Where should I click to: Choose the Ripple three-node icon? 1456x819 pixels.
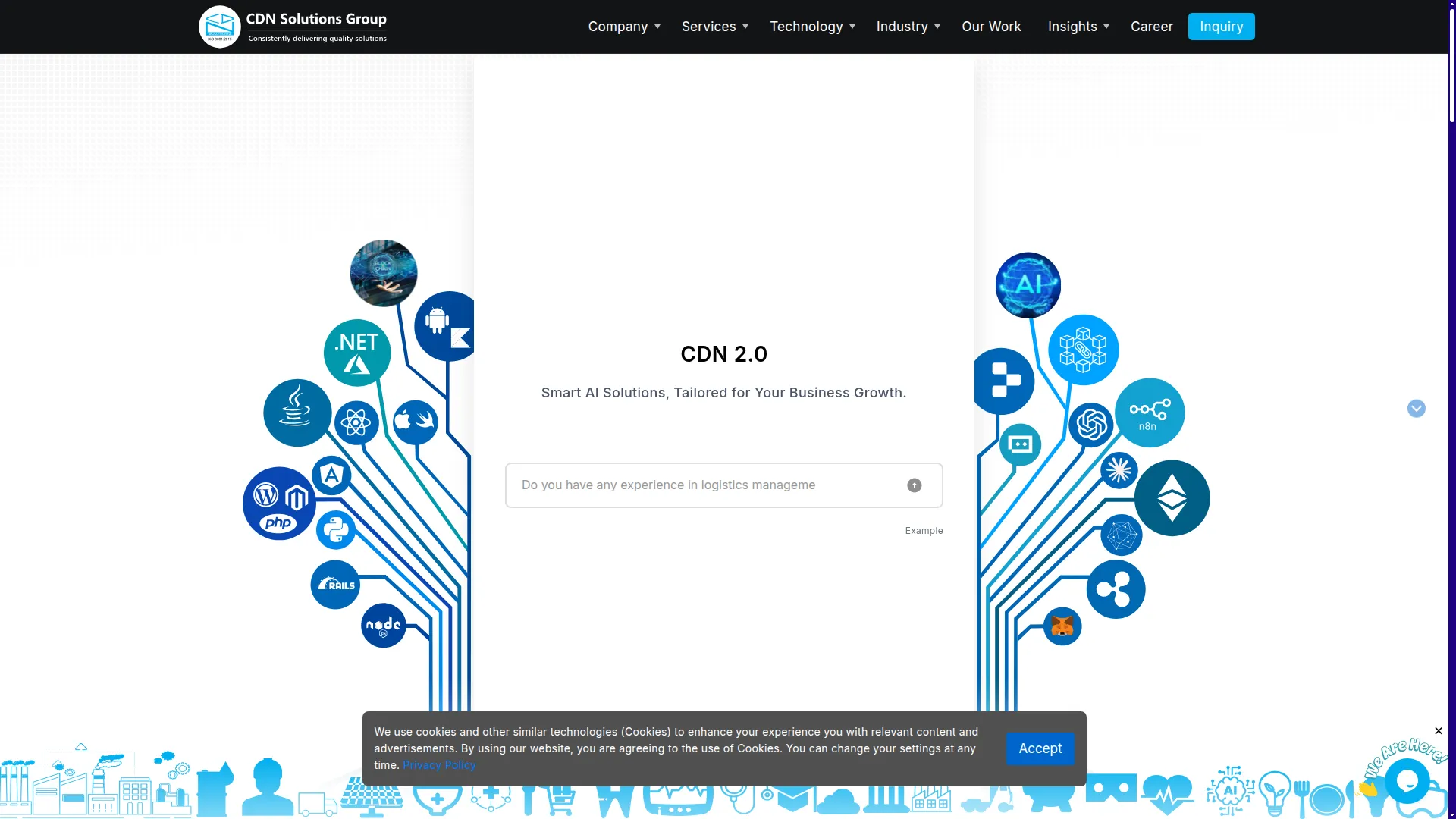point(1116,589)
